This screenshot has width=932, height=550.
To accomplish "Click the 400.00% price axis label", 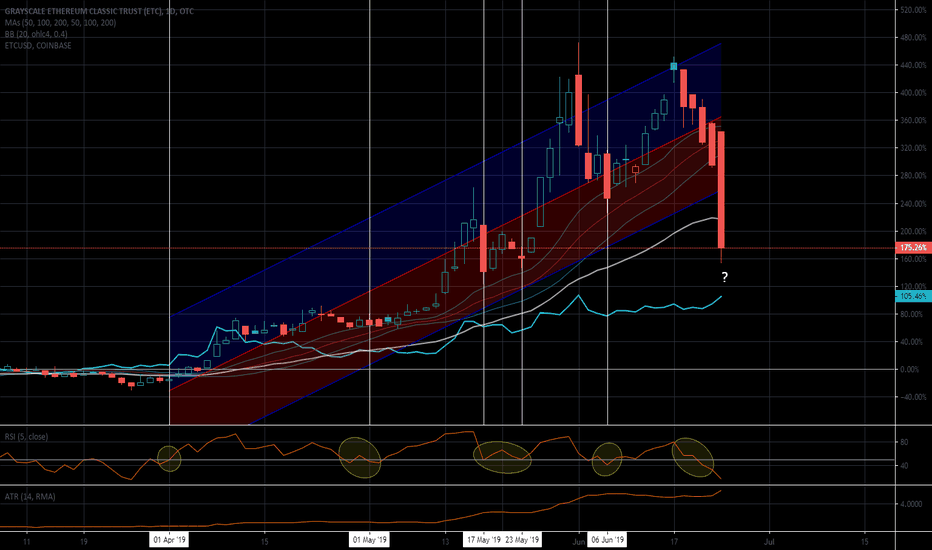I will tap(914, 93).
